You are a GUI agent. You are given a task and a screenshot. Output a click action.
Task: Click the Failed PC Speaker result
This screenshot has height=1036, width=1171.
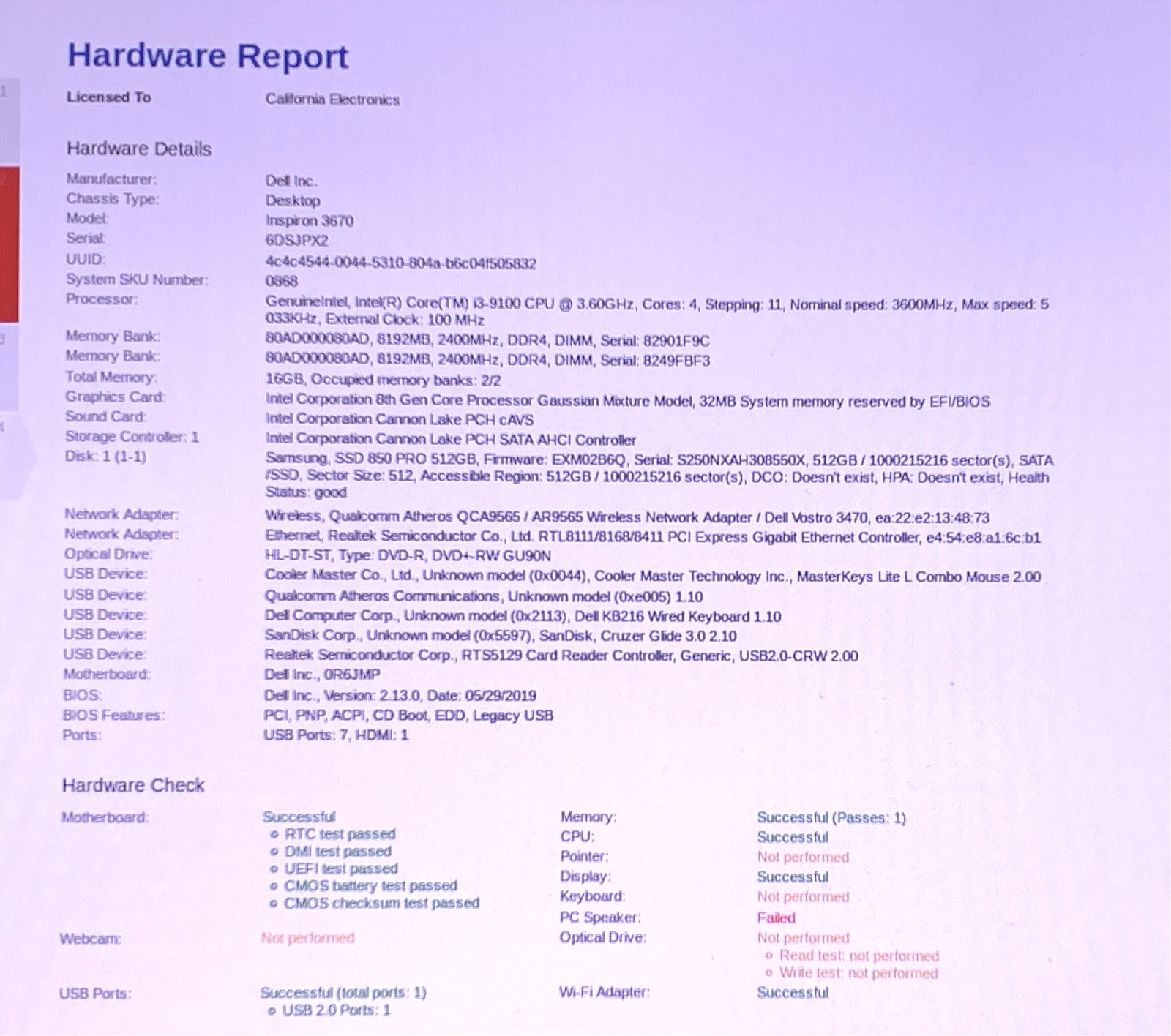pyautogui.click(x=776, y=917)
